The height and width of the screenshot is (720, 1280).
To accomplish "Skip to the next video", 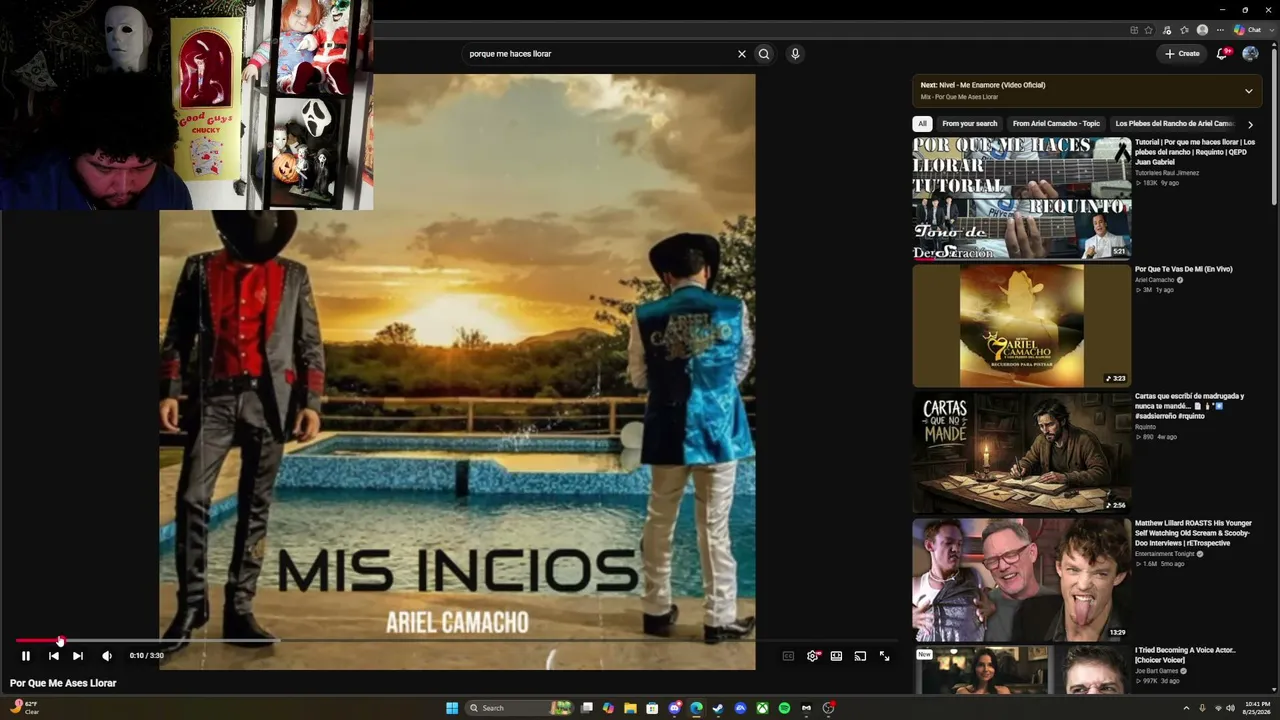I will [78, 656].
